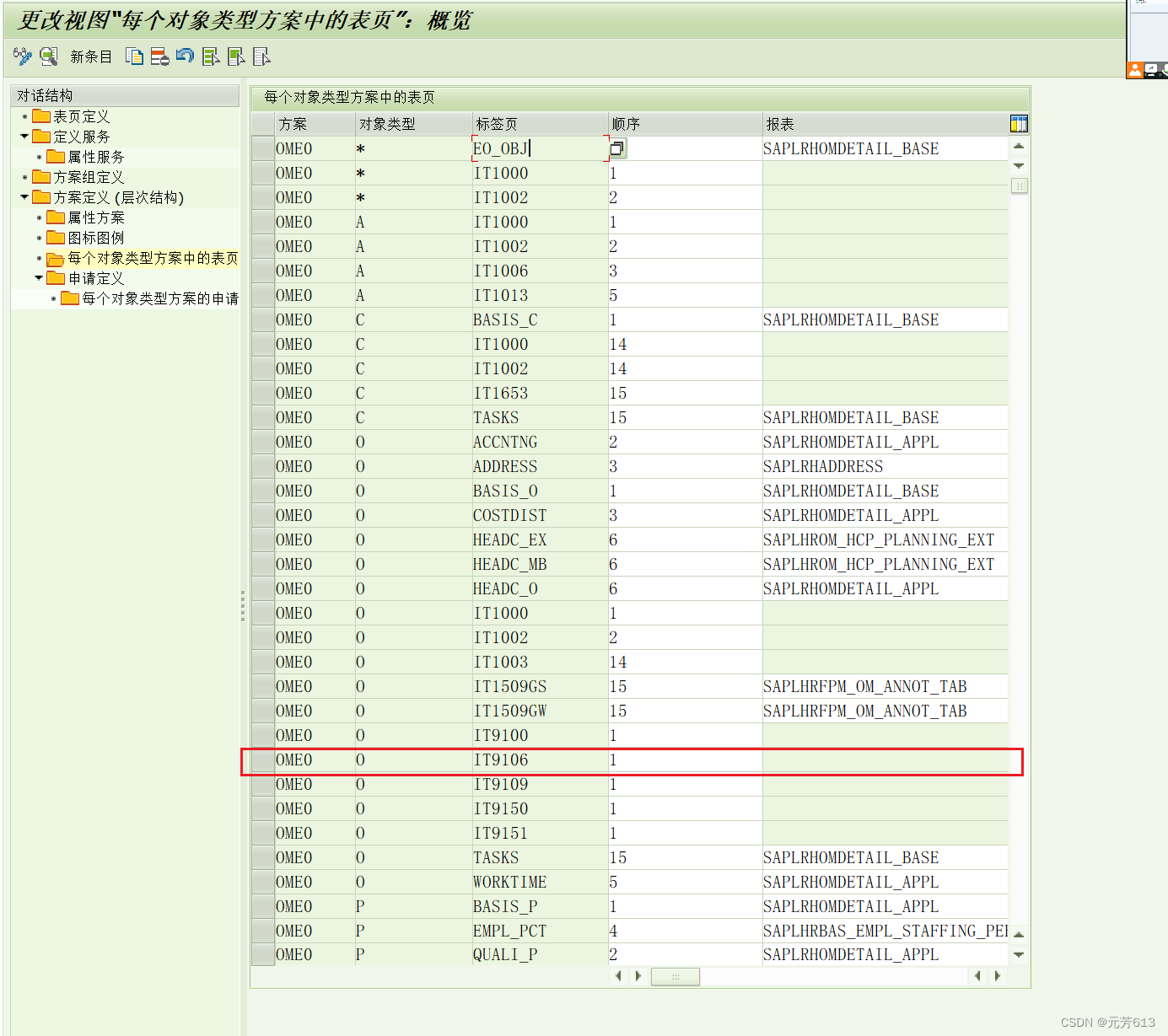Screen dimensions: 1168x1036
Task: Click the 对话结构 panel header
Action: (x=125, y=95)
